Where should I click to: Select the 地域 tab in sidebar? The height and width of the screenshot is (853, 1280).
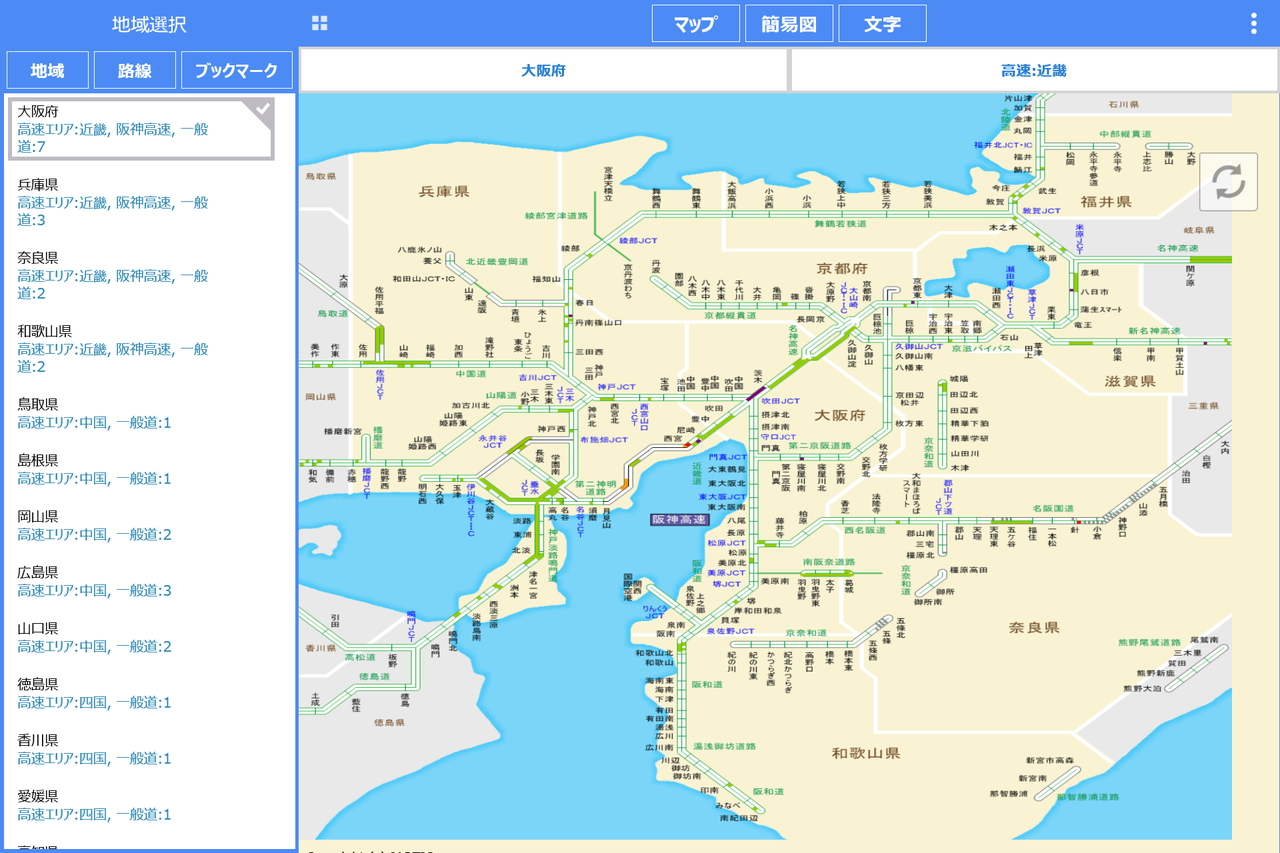point(46,70)
